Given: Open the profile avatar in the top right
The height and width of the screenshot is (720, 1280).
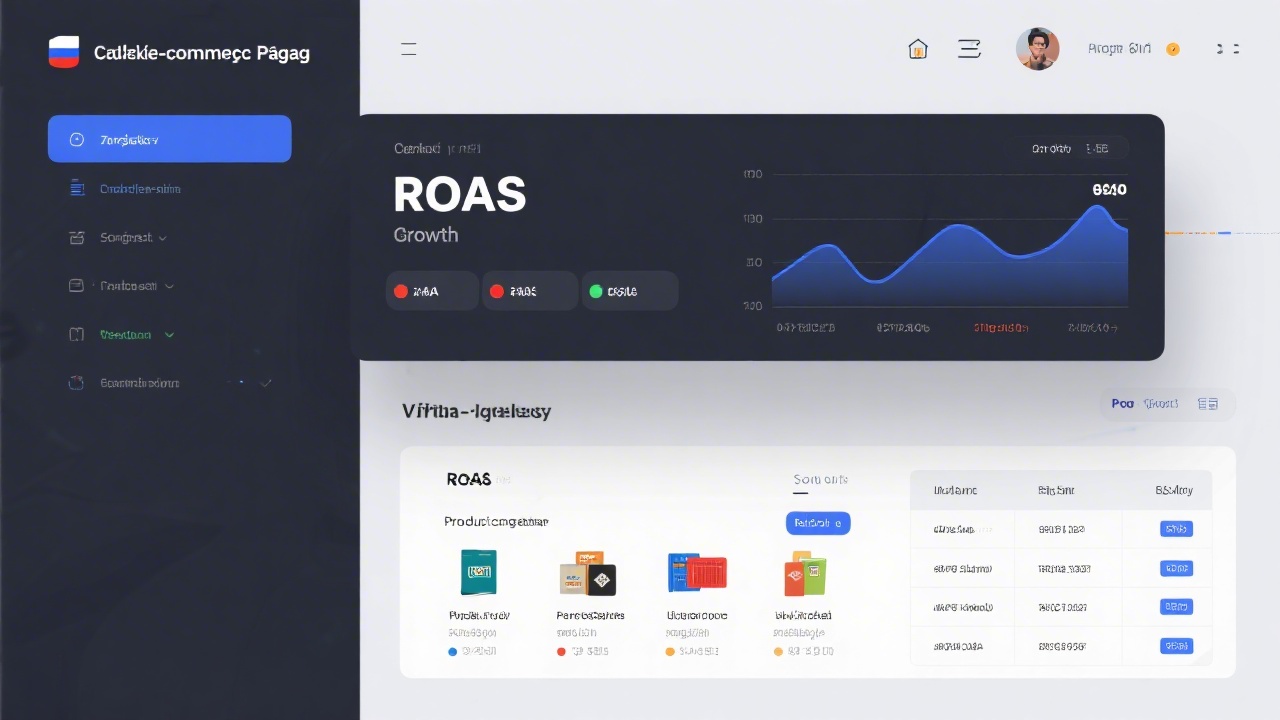Looking at the screenshot, I should [1037, 48].
